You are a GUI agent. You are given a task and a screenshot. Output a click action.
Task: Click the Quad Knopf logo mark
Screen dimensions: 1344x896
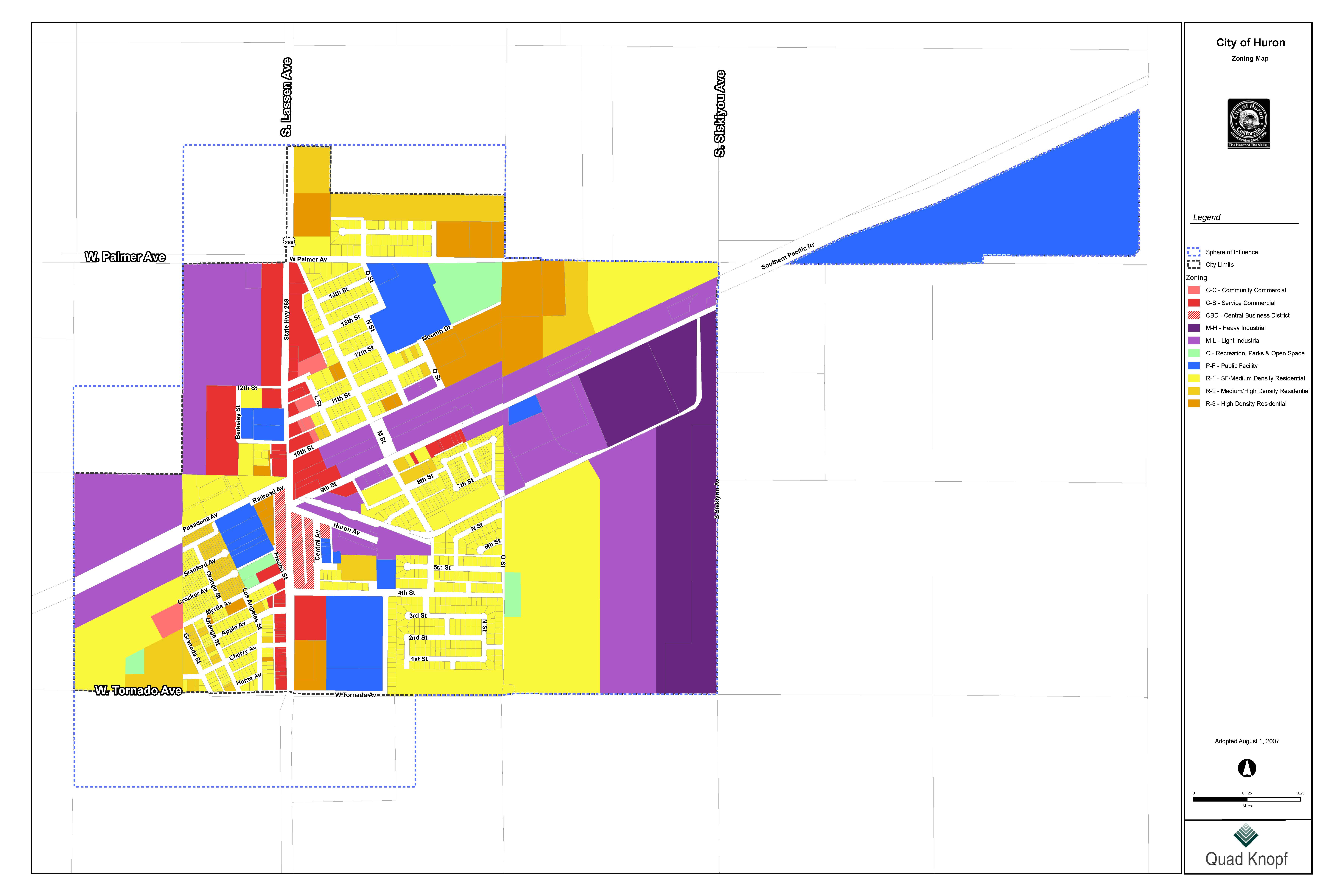coord(1246,836)
